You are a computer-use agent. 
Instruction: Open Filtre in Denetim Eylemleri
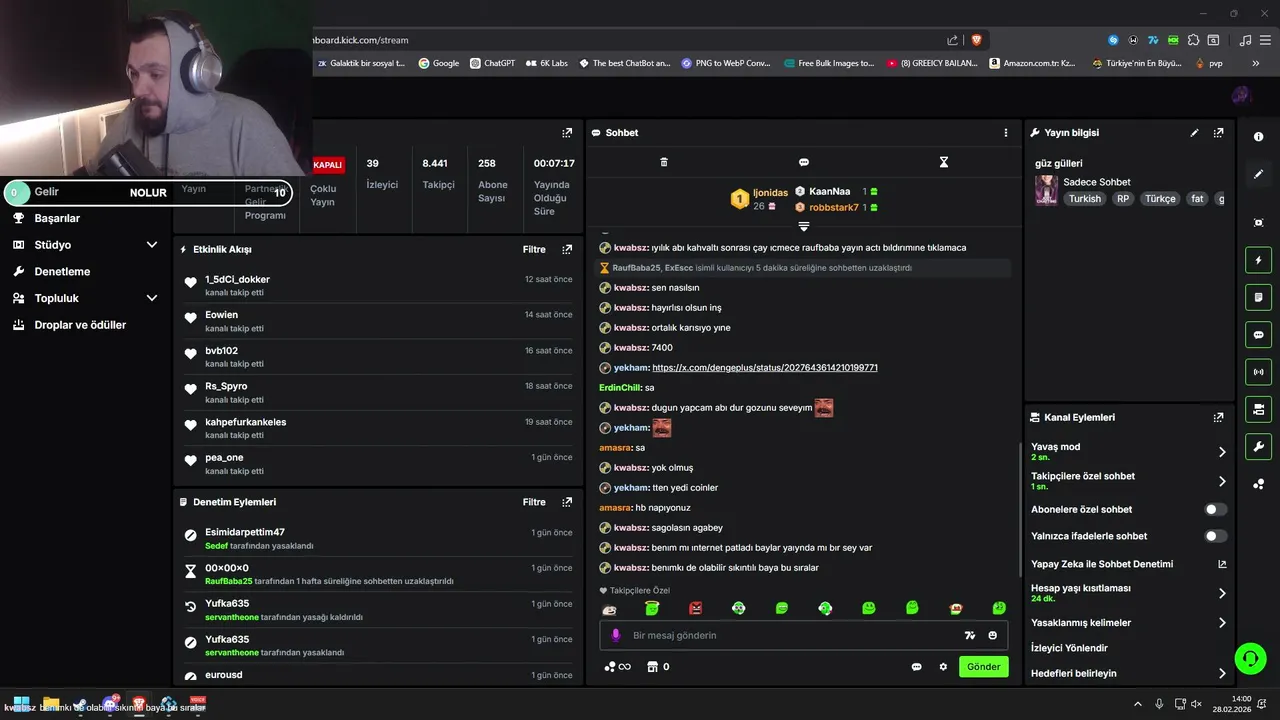tap(534, 502)
